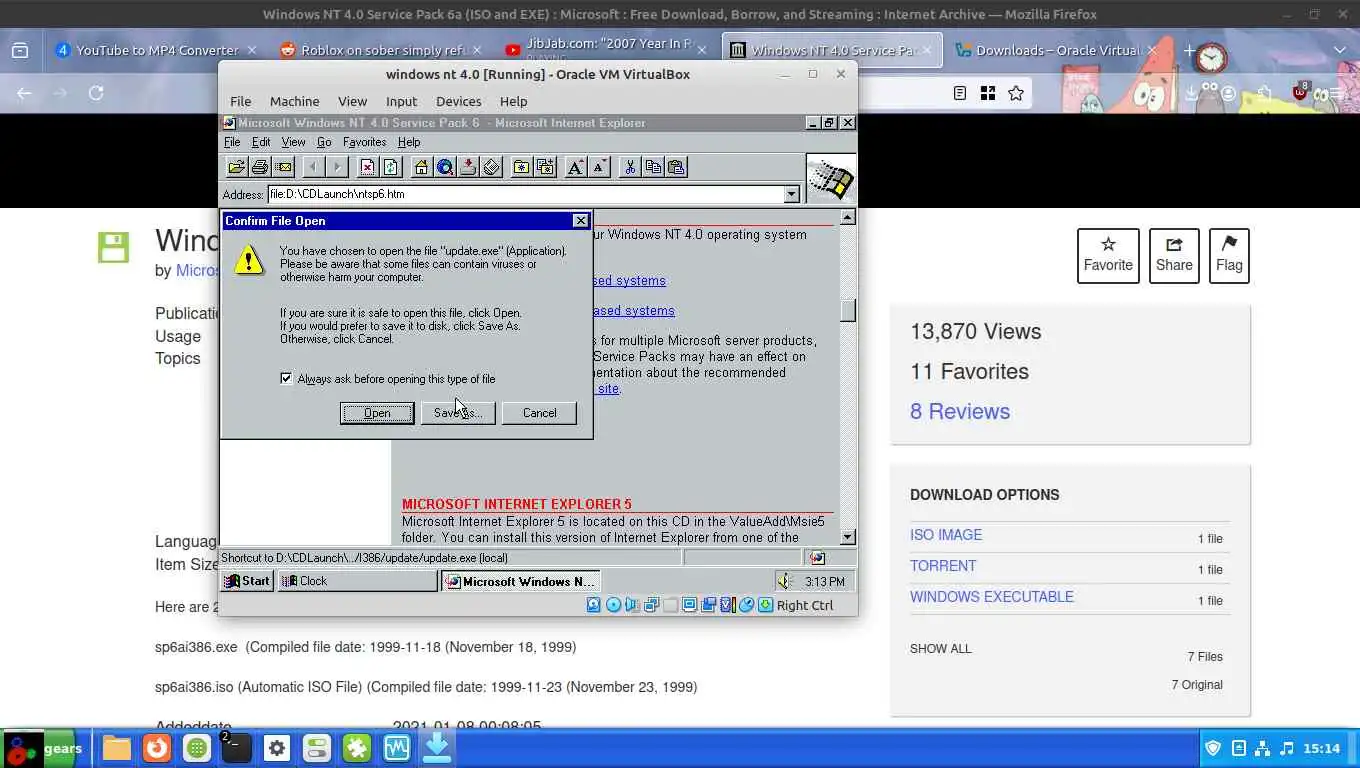Screen dimensions: 1360x768
Task: Click Cancel in the Confirm File Open dialog
Action: point(539,413)
